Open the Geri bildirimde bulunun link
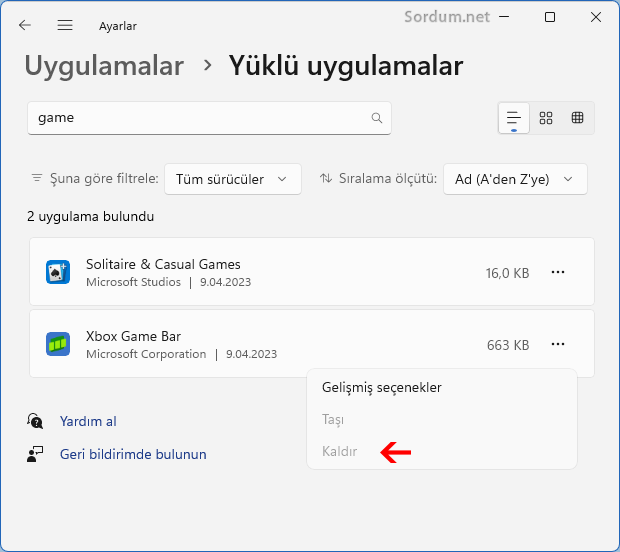This screenshot has width=620, height=552. click(x=133, y=454)
